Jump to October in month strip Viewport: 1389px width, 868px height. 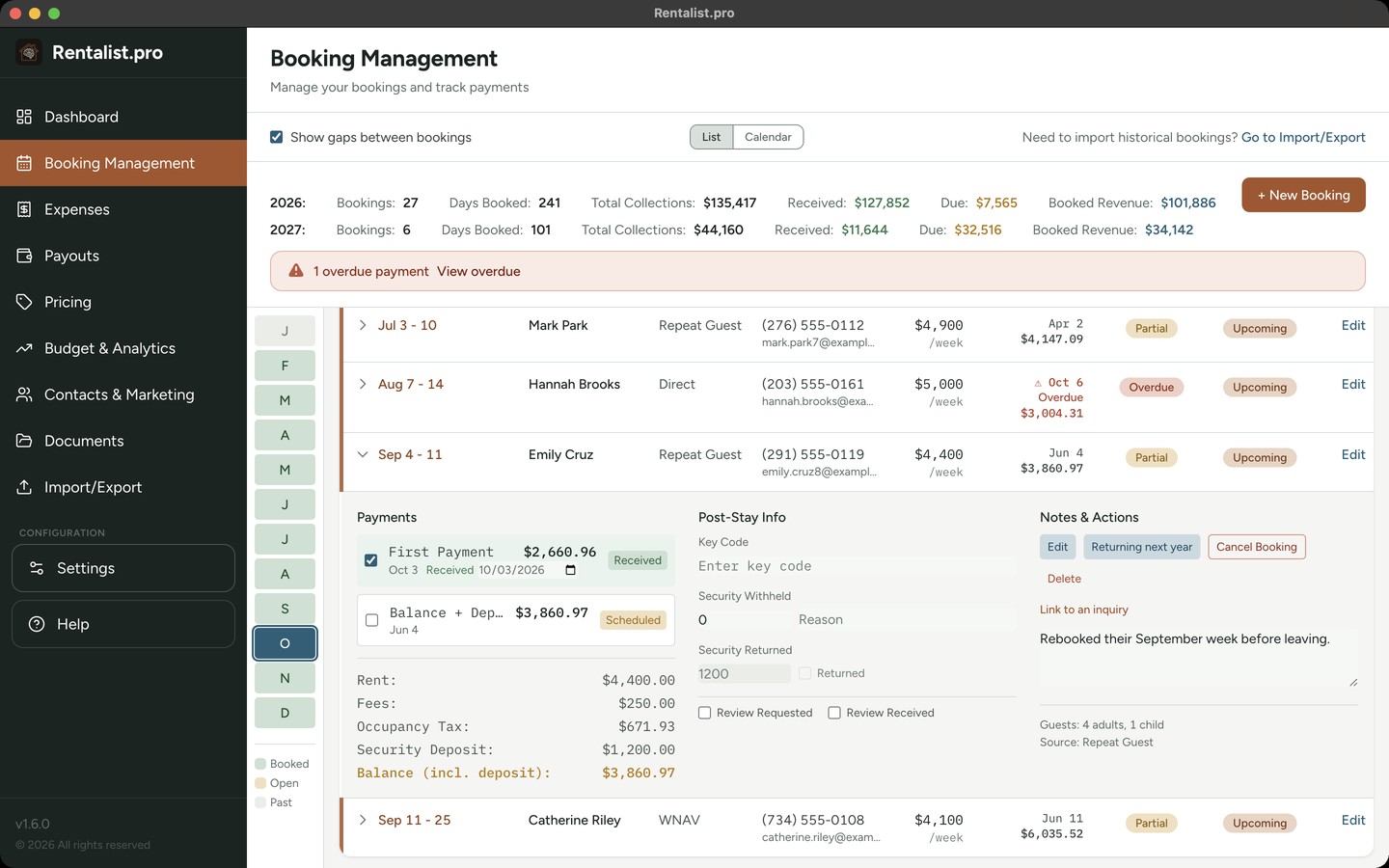point(285,643)
